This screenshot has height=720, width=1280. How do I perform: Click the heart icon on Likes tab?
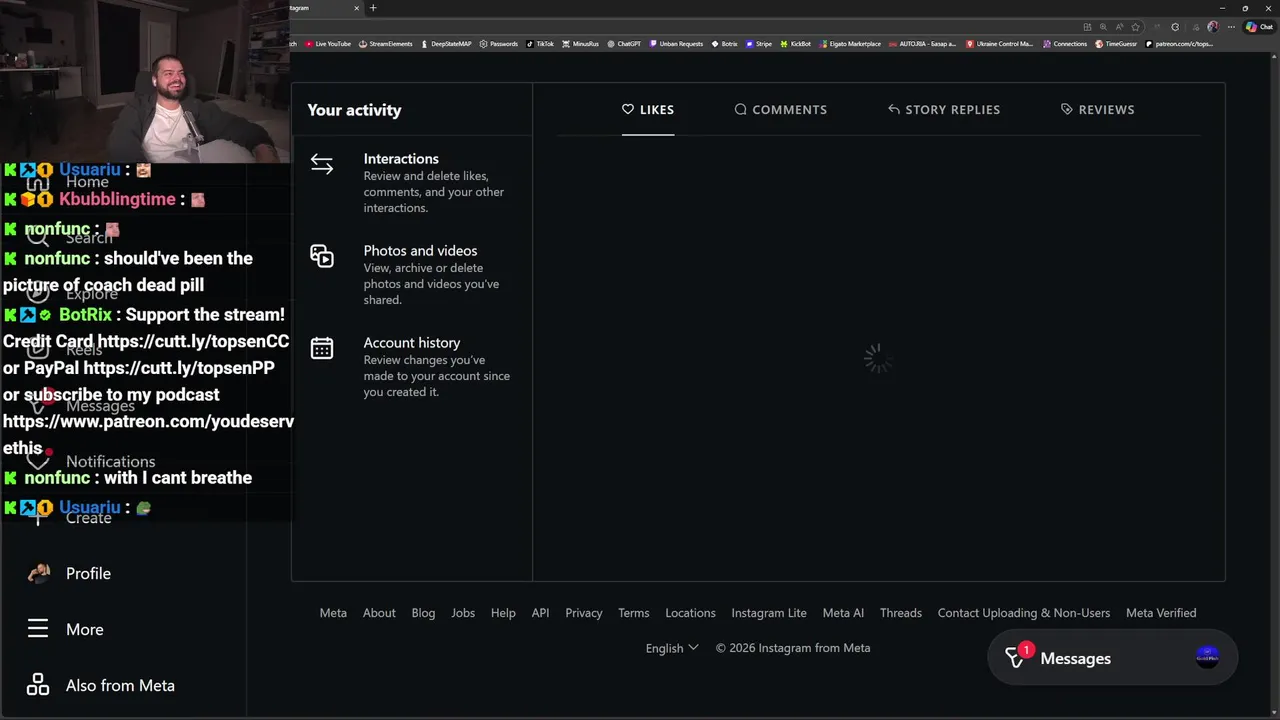(628, 109)
